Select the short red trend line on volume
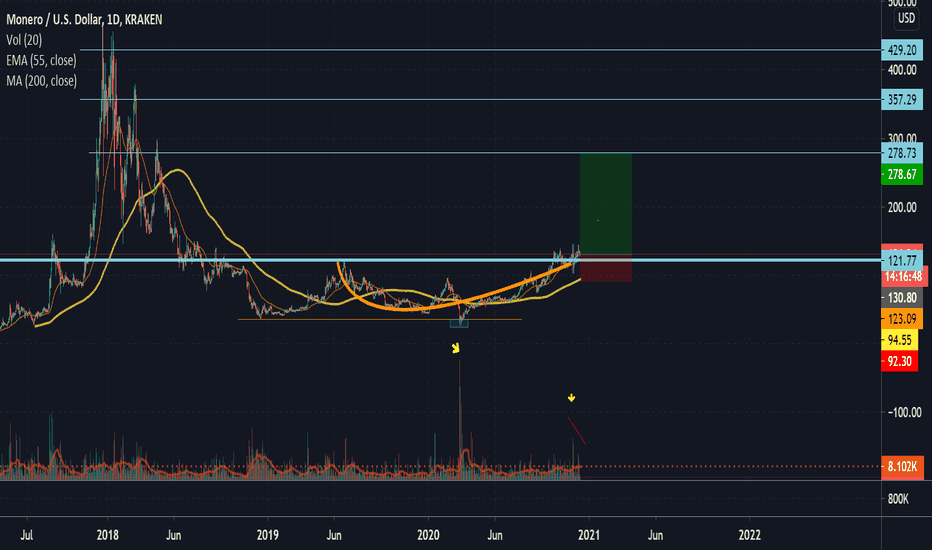The image size is (932, 550). tap(577, 430)
